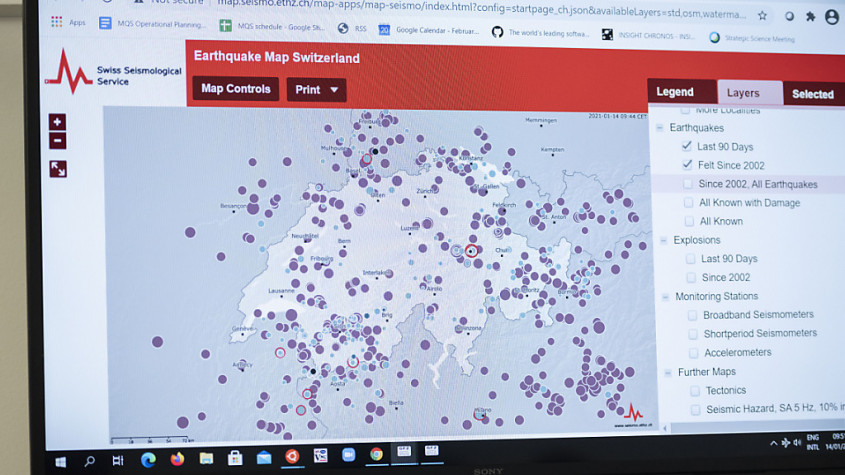The width and height of the screenshot is (845, 475).
Task: Open Strategic Science Meeting bookmark
Action: (752, 38)
